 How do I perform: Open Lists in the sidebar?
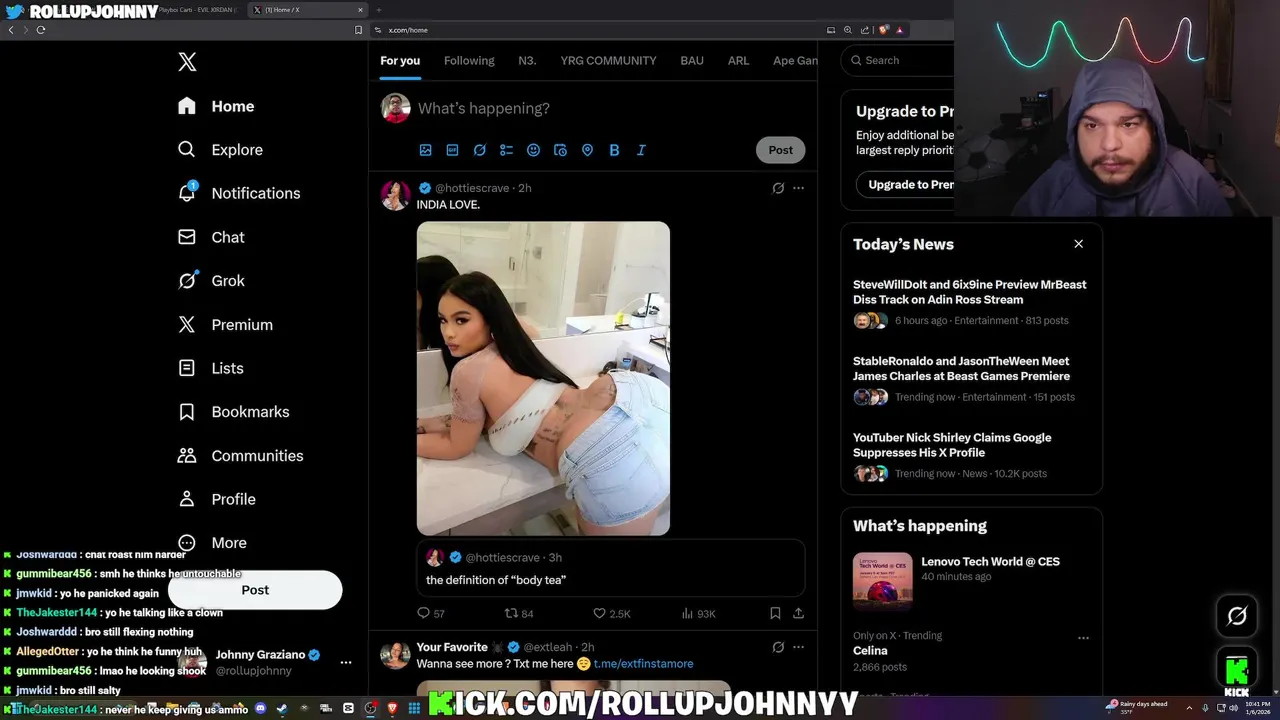tap(210, 368)
